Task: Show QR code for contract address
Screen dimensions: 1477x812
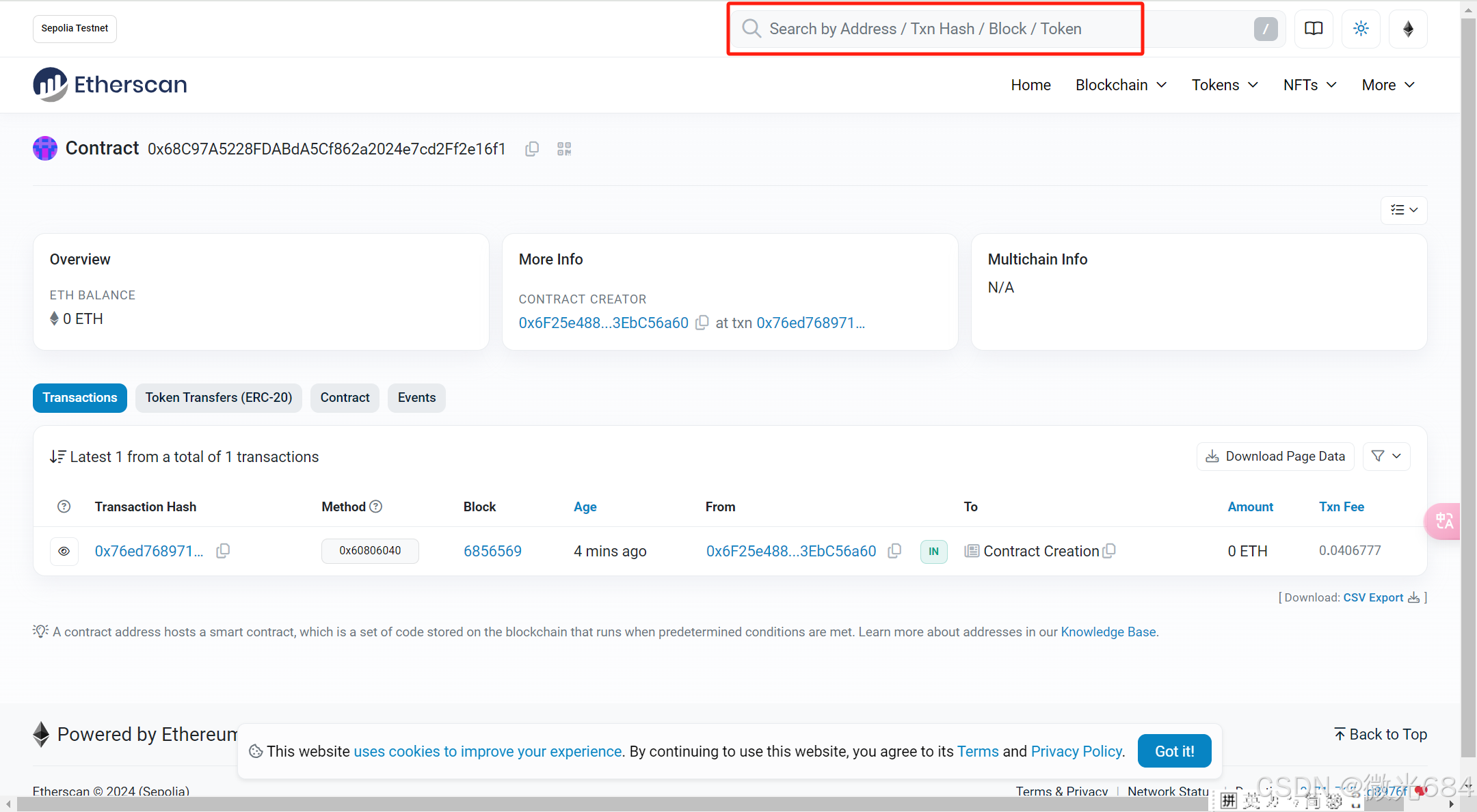Action: pos(564,149)
